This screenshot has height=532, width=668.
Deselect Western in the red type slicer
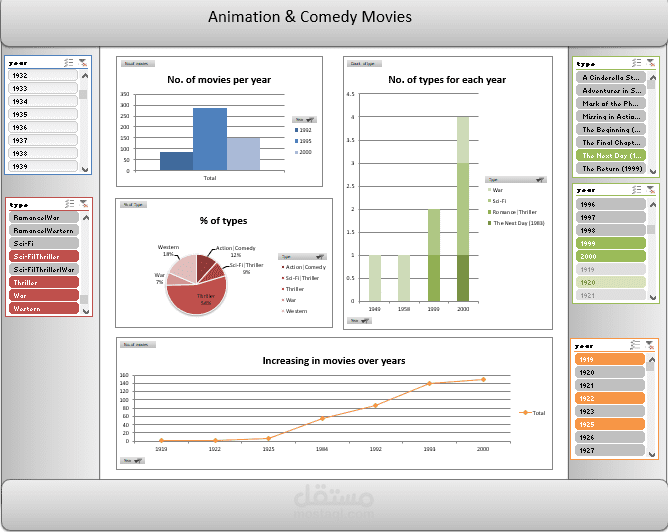click(x=44, y=308)
